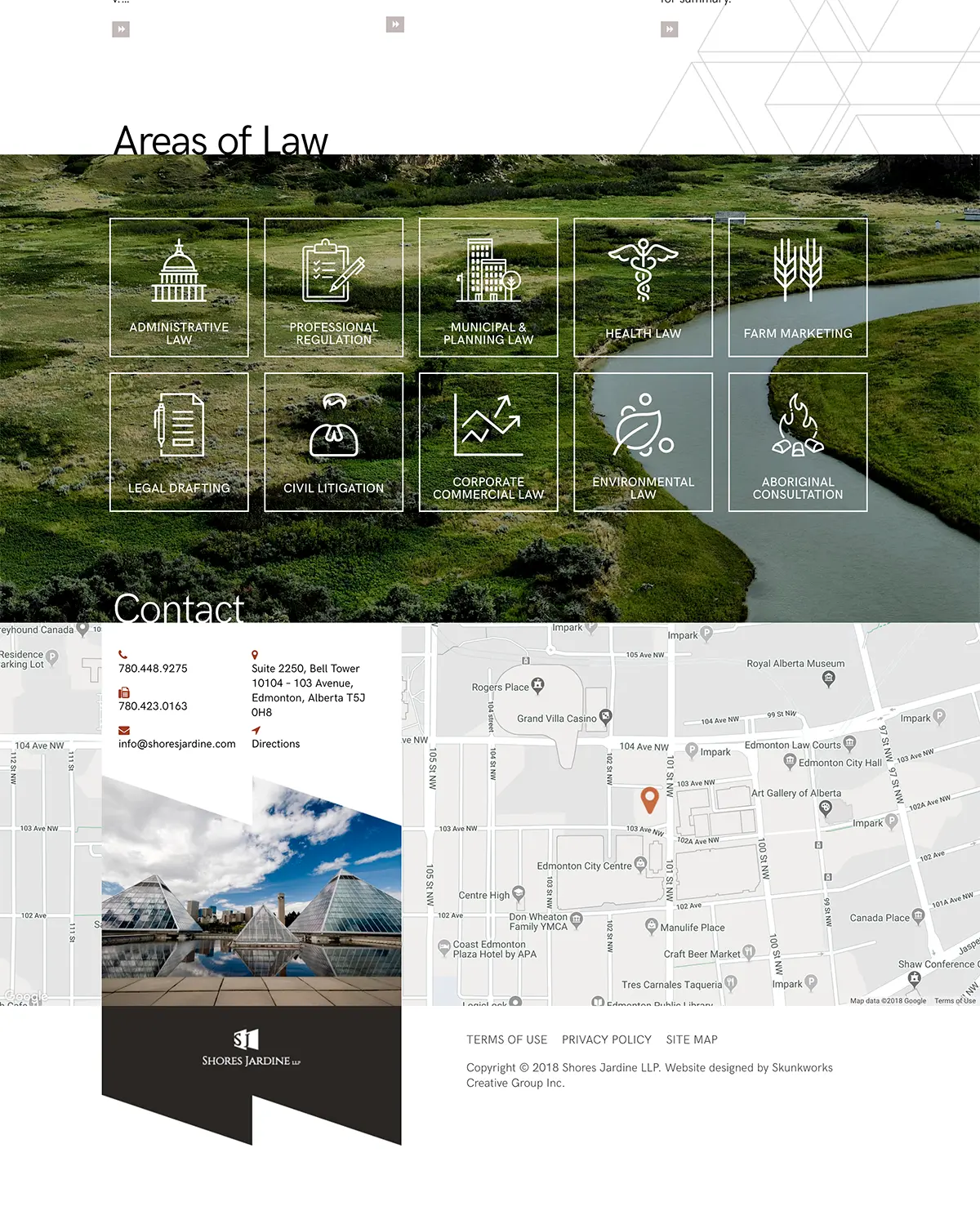
Task: Click the Areas of Law heading
Action: [x=221, y=140]
